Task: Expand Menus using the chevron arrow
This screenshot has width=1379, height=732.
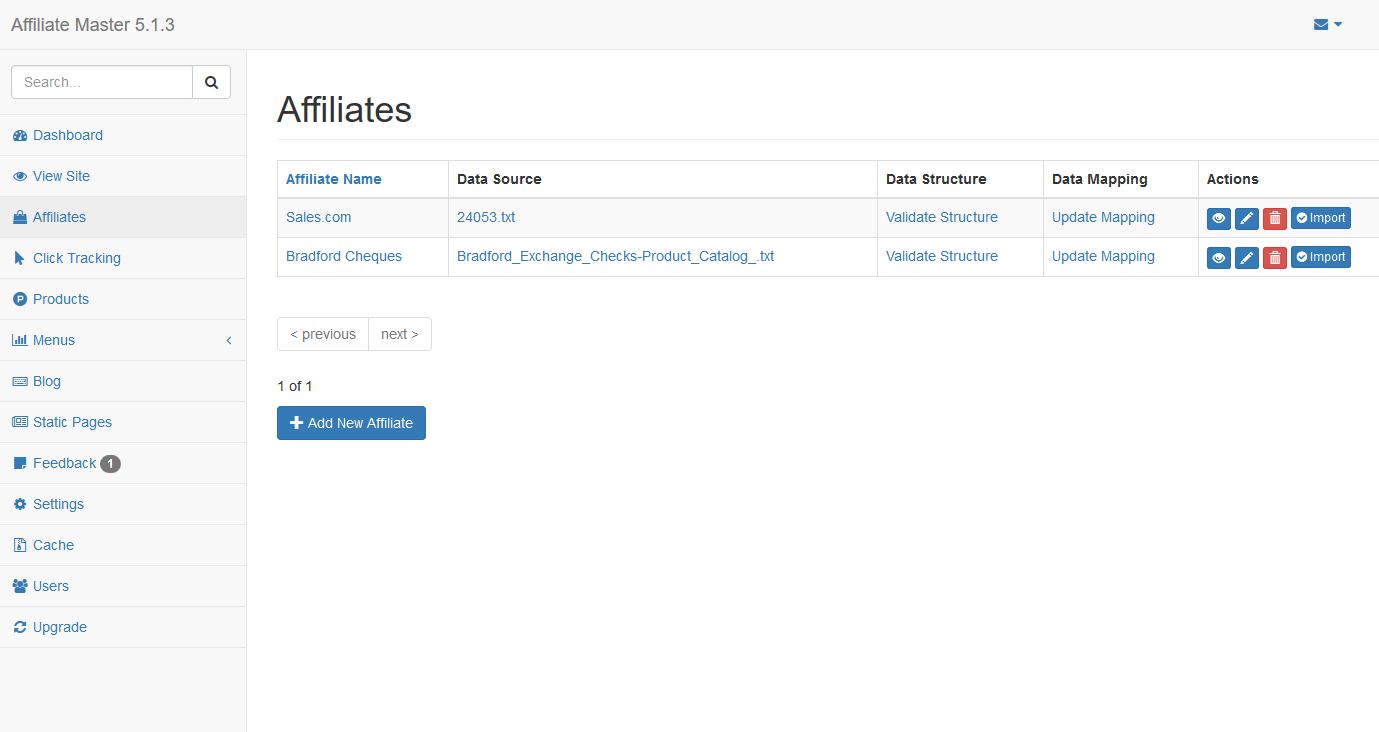Action: [x=229, y=340]
